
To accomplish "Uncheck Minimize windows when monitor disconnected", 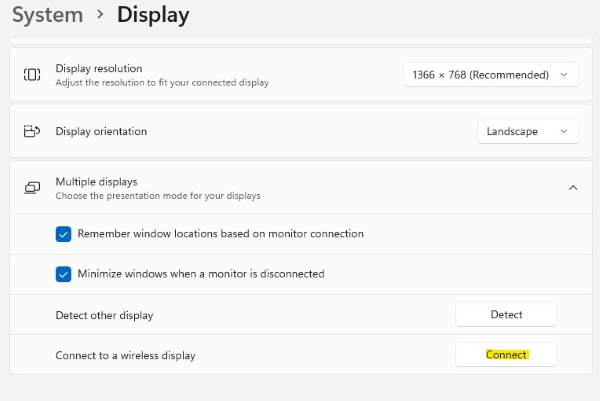I will pos(64,274).
